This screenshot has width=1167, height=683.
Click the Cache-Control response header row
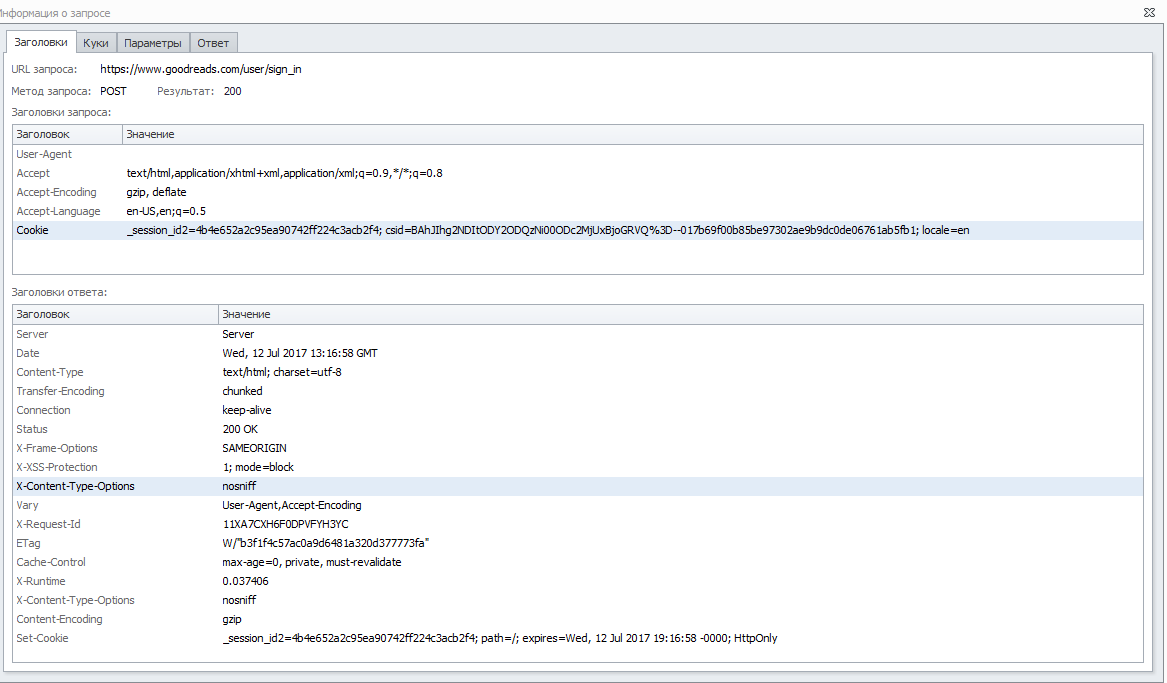click(51, 562)
